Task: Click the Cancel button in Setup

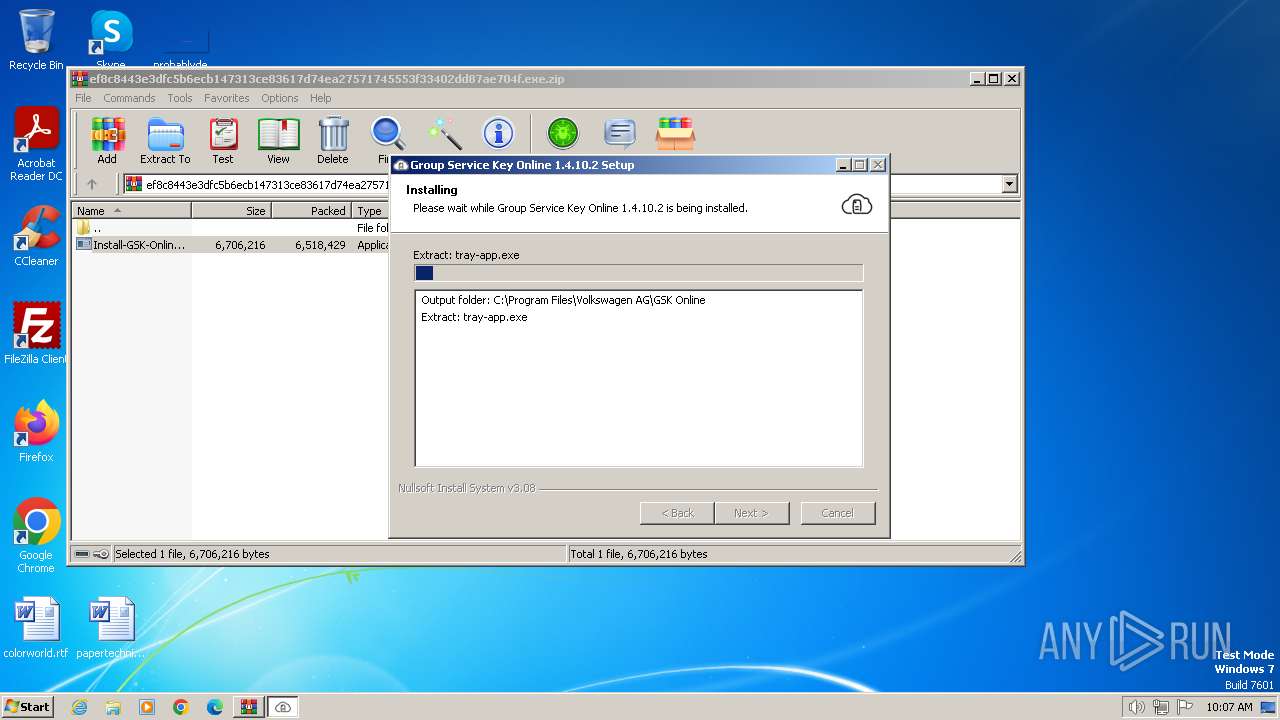Action: pyautogui.click(x=837, y=513)
